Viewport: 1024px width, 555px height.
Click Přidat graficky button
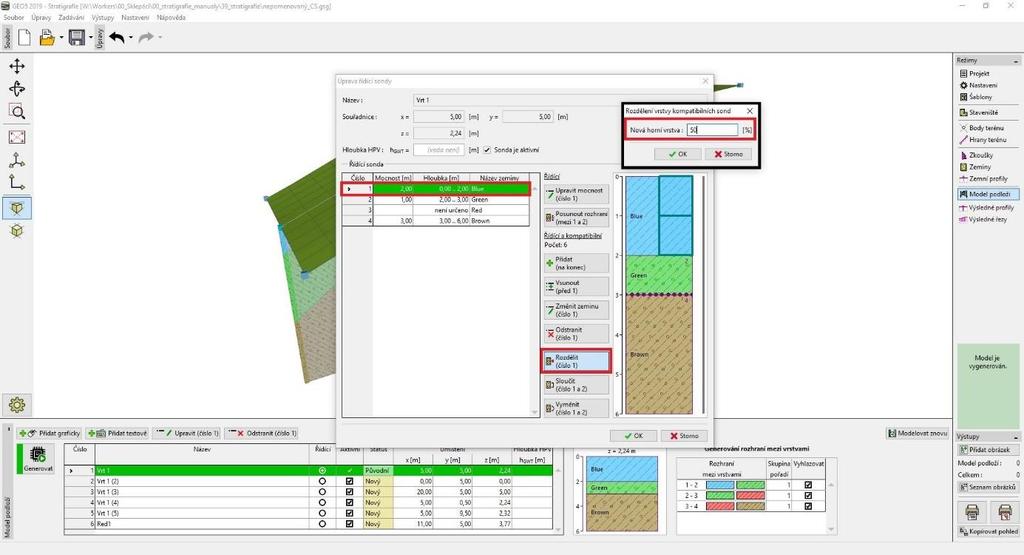[x=50, y=433]
